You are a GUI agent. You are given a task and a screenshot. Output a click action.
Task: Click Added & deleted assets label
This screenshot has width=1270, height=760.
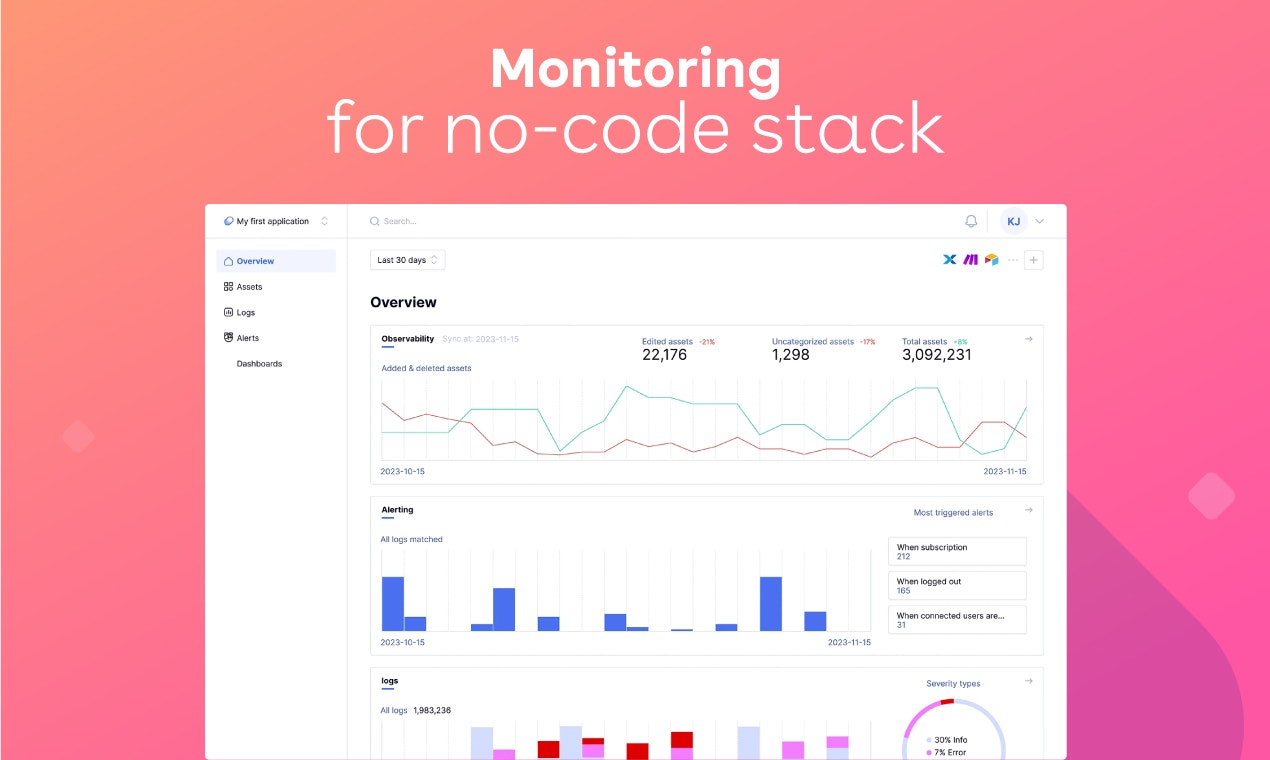click(x=426, y=368)
